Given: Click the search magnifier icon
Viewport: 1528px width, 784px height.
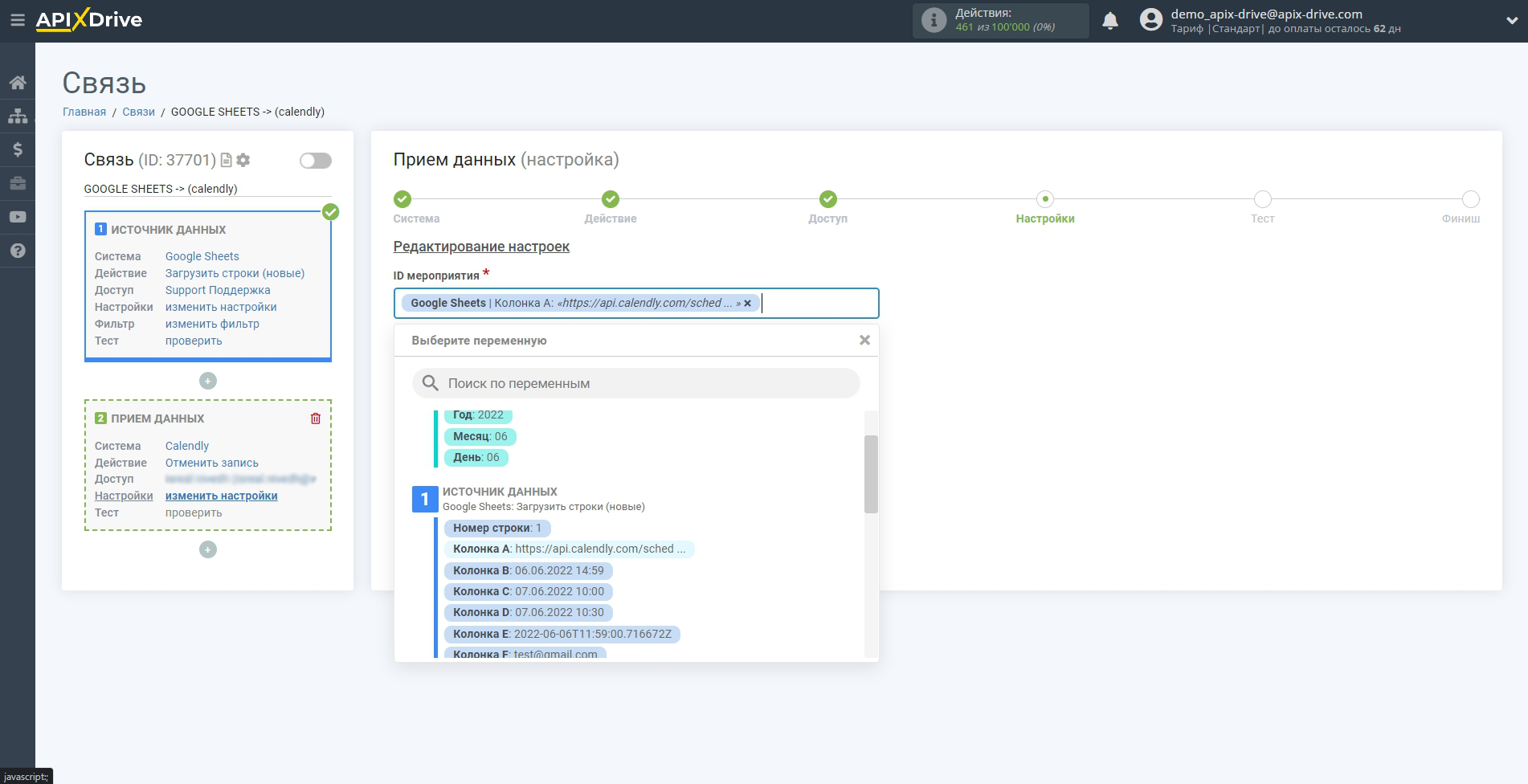Looking at the screenshot, I should [x=431, y=383].
